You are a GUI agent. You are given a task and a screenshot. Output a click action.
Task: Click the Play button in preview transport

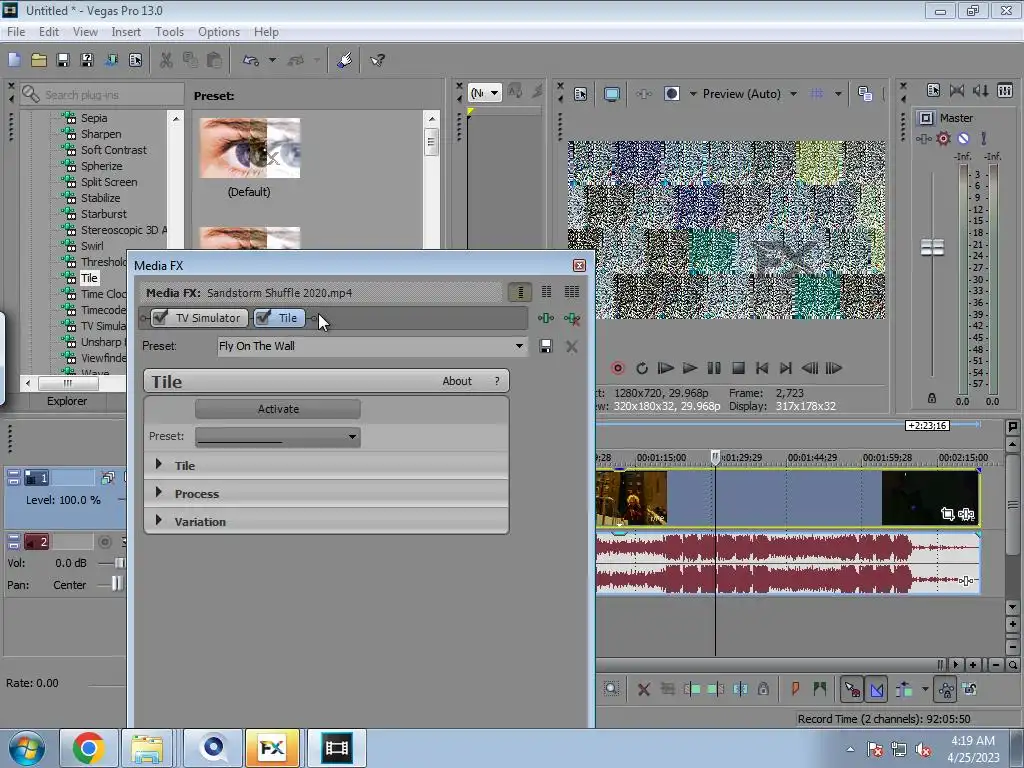point(690,368)
